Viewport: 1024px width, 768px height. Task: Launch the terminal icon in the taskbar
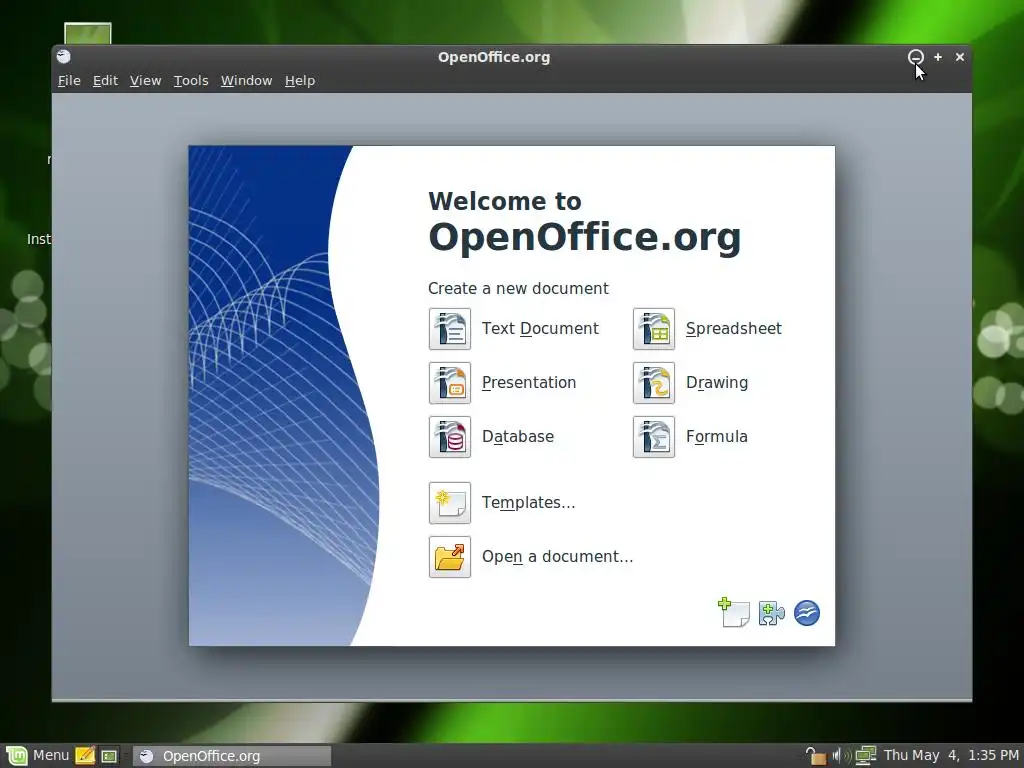coord(109,756)
